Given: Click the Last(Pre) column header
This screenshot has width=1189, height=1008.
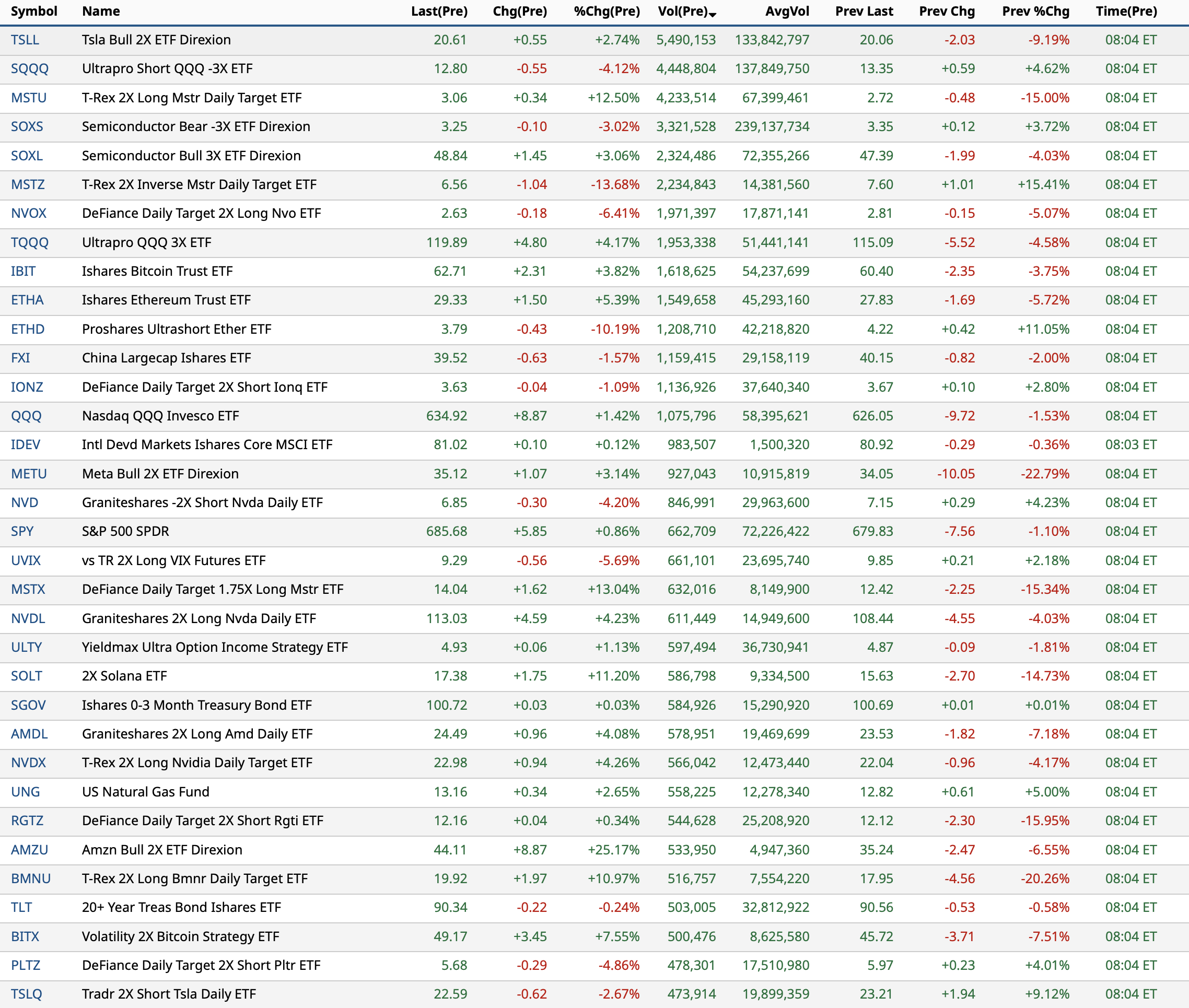Looking at the screenshot, I should (439, 11).
